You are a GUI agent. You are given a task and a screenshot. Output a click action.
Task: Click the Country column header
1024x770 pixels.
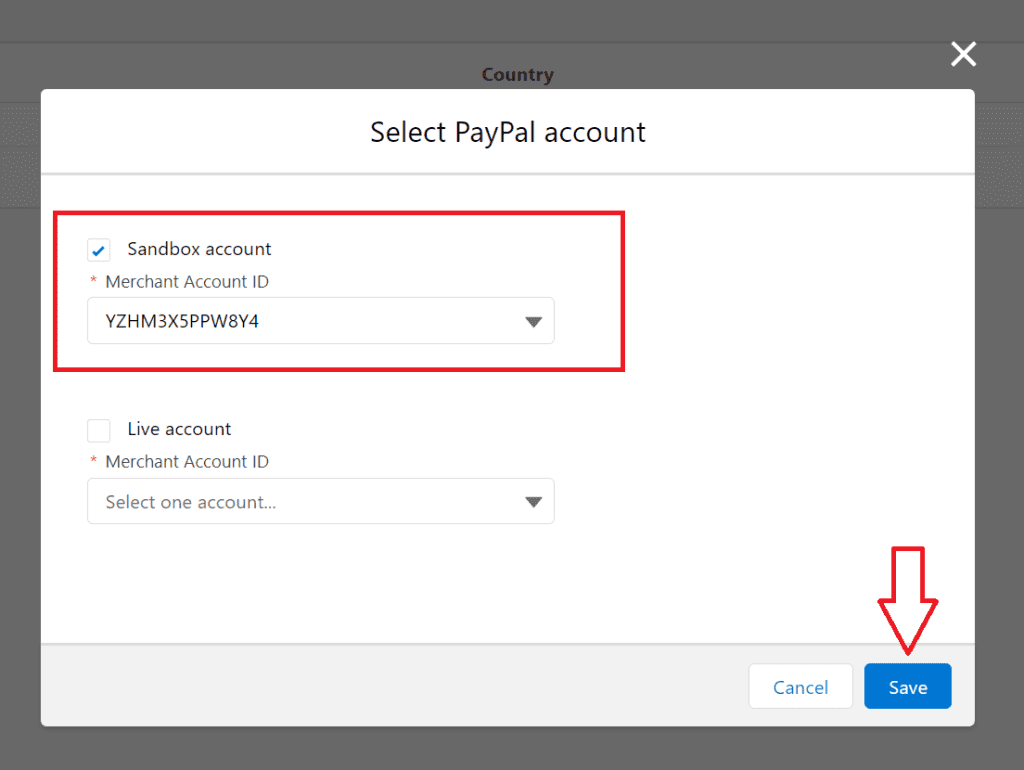pyautogui.click(x=517, y=74)
